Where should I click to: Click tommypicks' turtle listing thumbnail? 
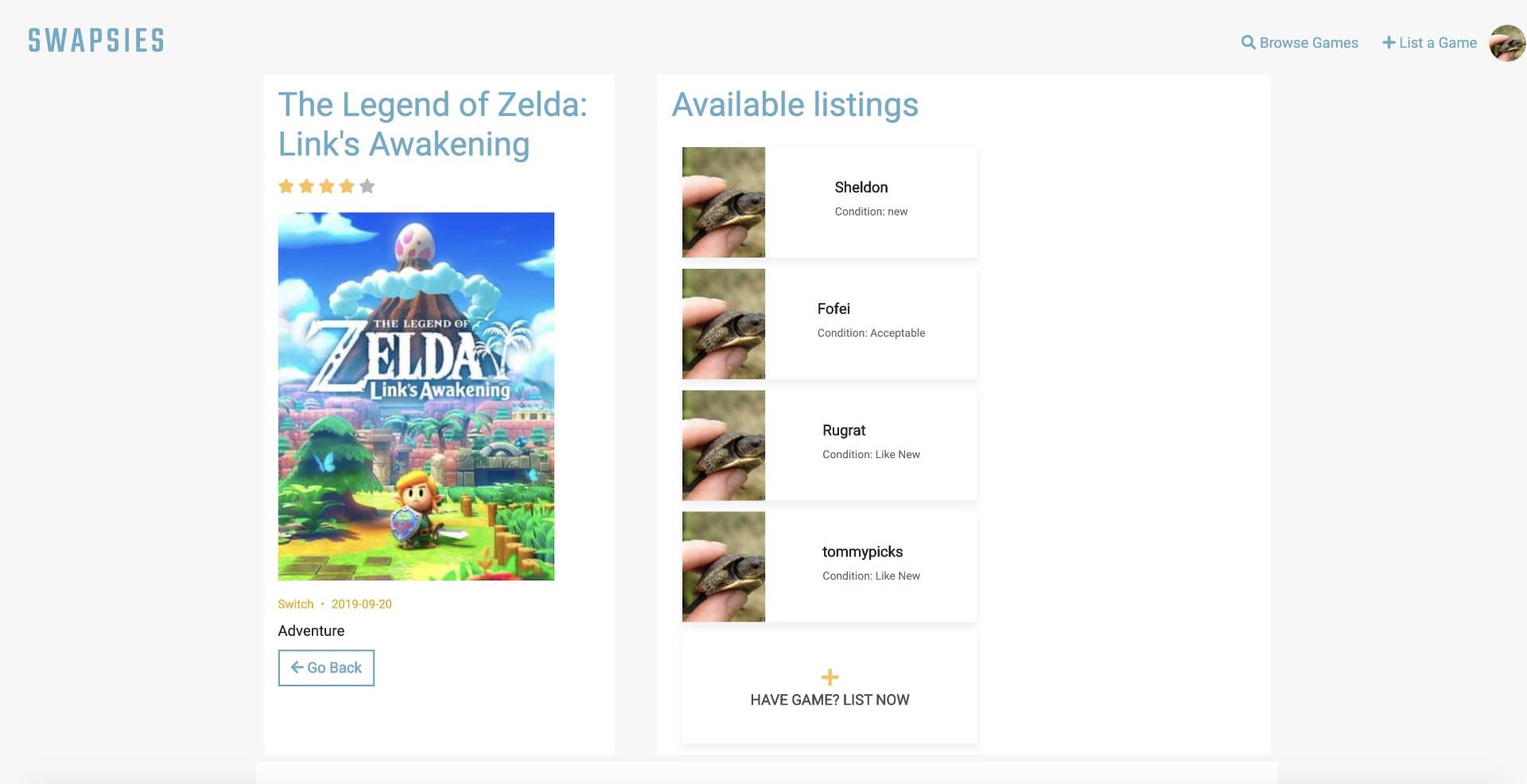[724, 566]
